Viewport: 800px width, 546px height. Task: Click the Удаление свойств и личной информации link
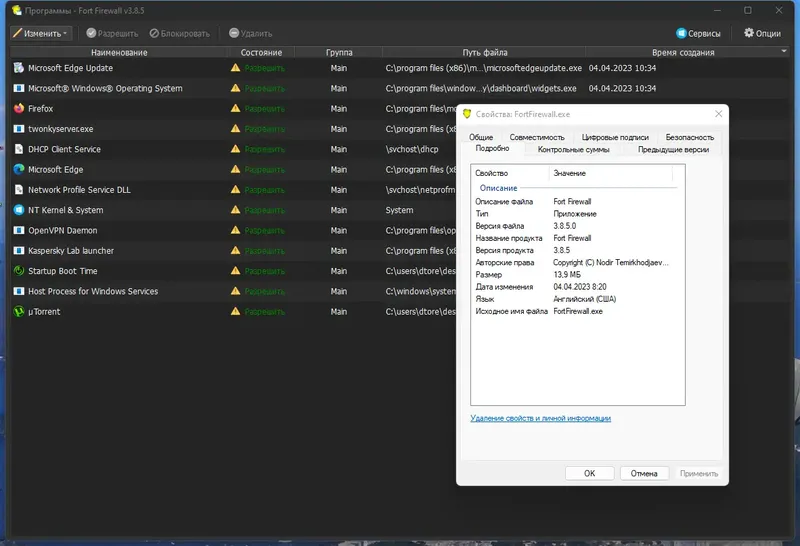pos(540,418)
